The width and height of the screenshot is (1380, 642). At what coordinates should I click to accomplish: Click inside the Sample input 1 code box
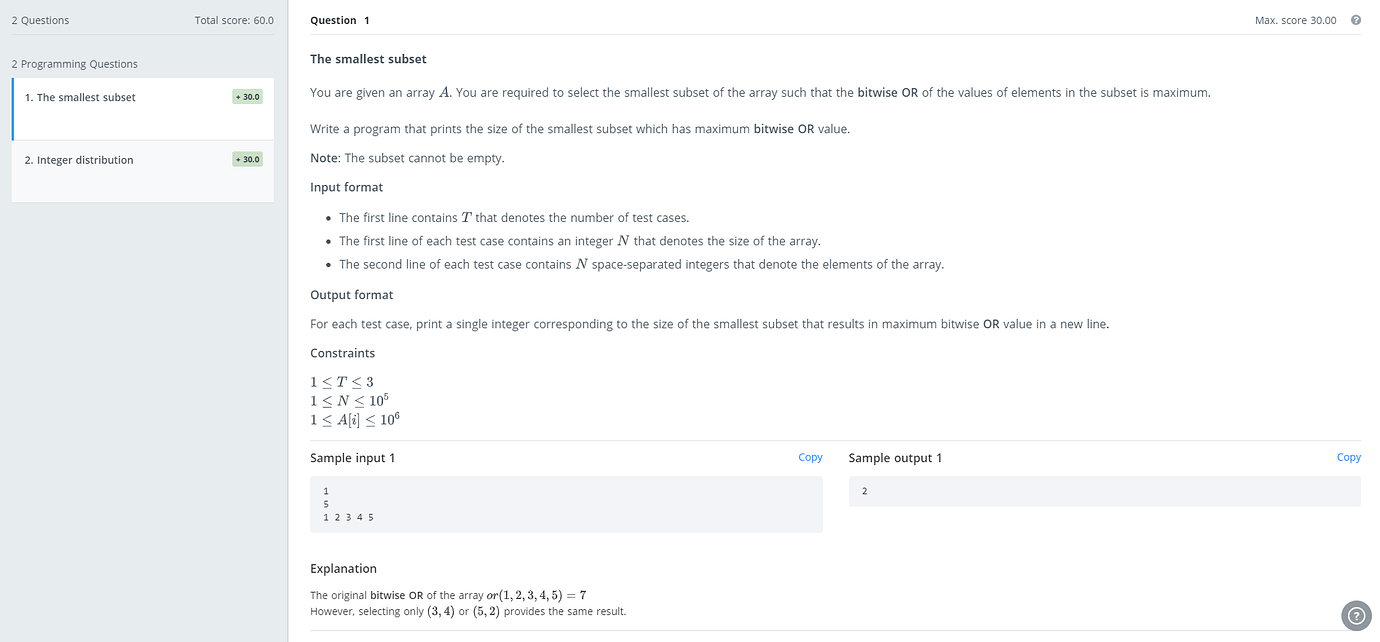point(567,503)
